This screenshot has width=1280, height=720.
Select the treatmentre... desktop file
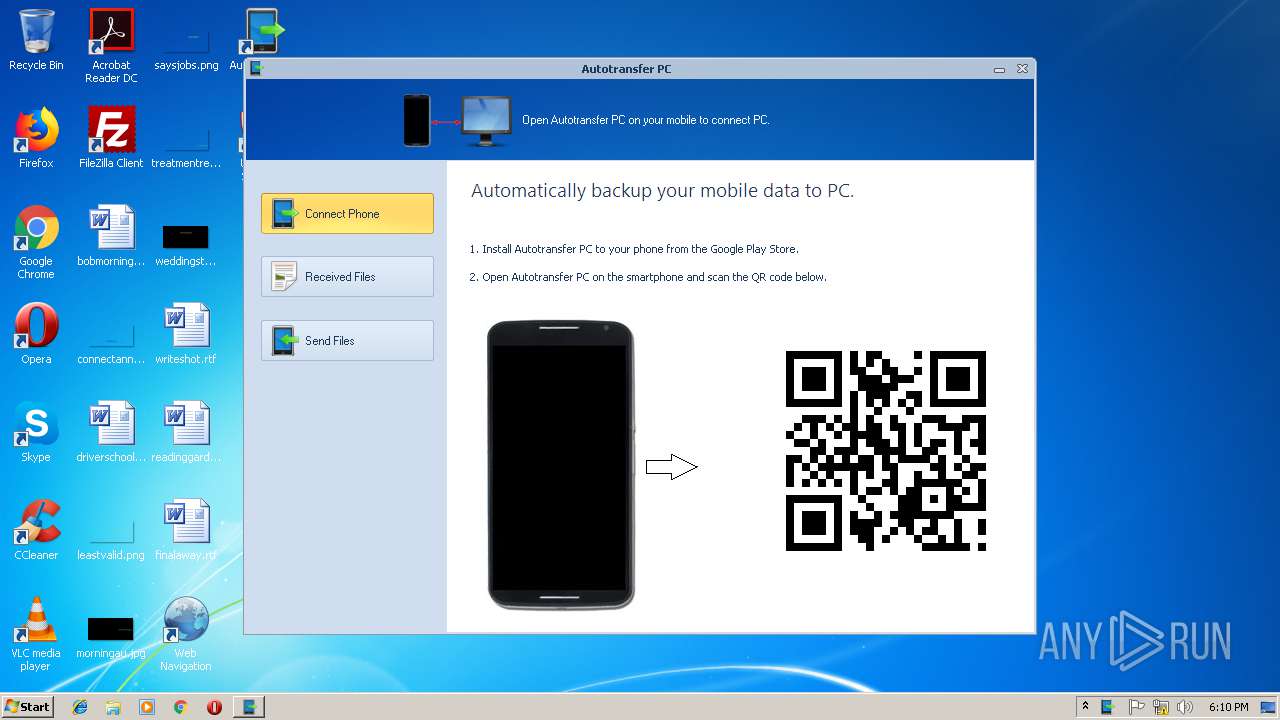(186, 144)
